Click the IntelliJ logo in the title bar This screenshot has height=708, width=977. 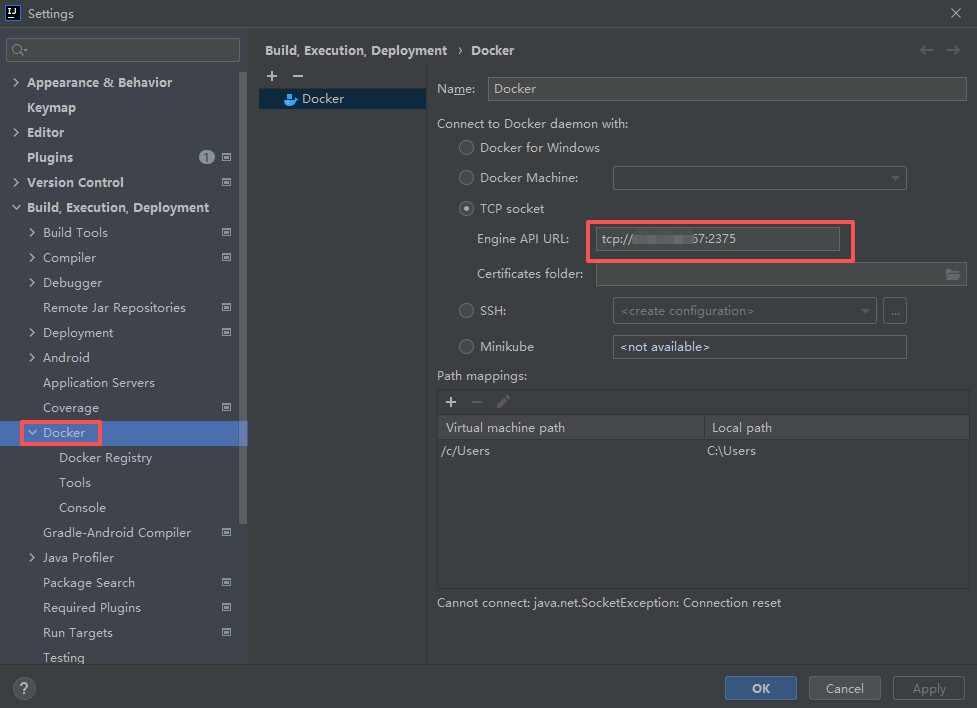[13, 13]
